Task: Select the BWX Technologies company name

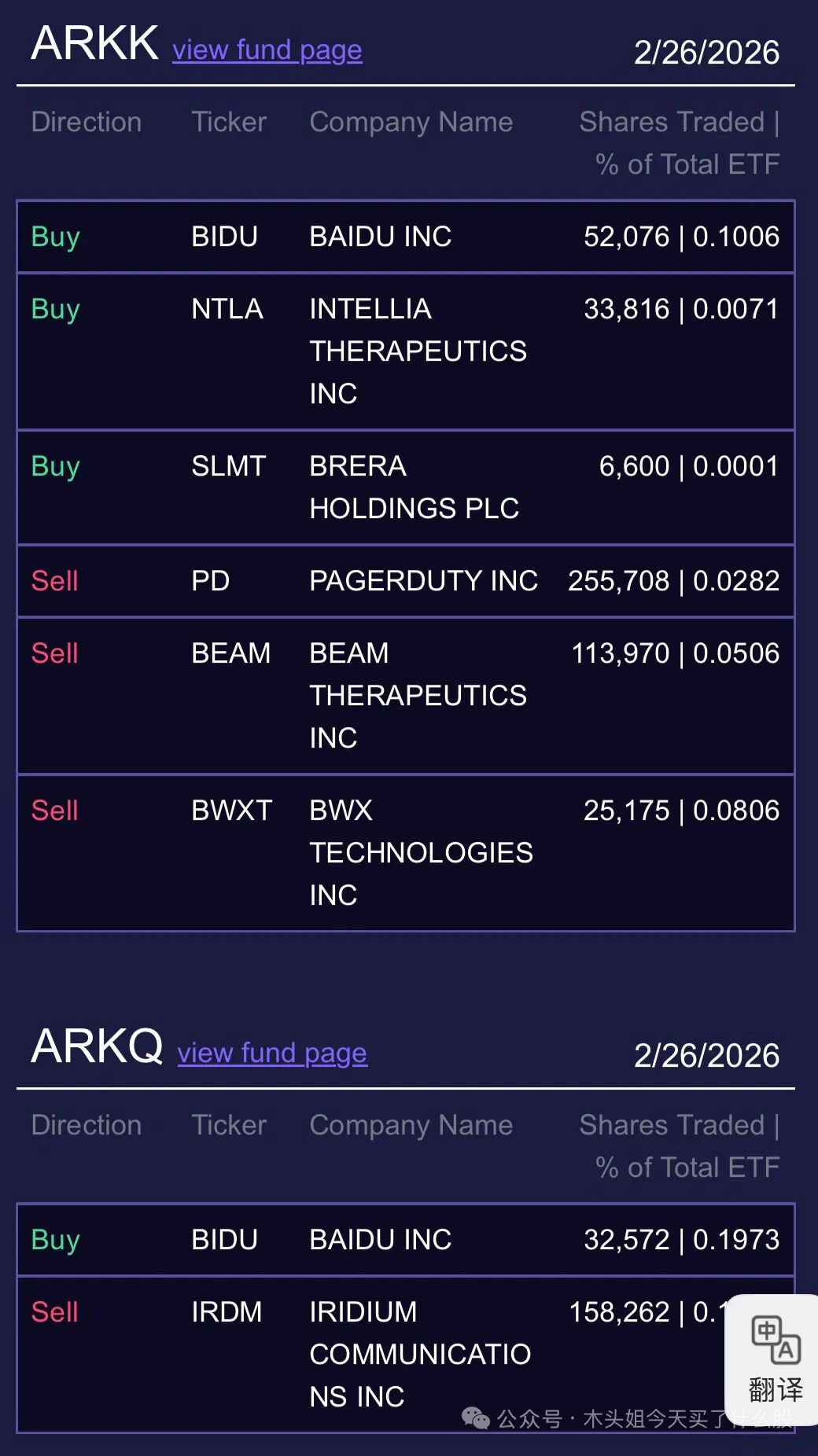Action: click(x=421, y=852)
